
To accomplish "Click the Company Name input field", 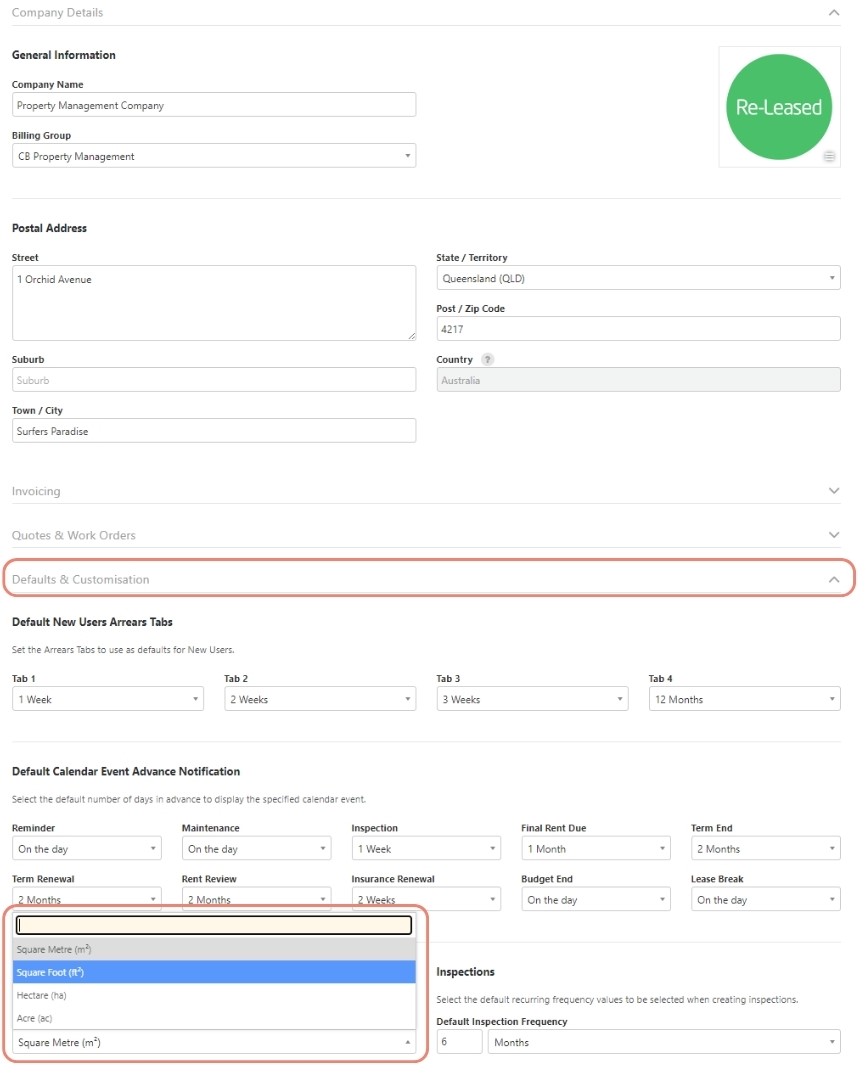I will point(214,105).
